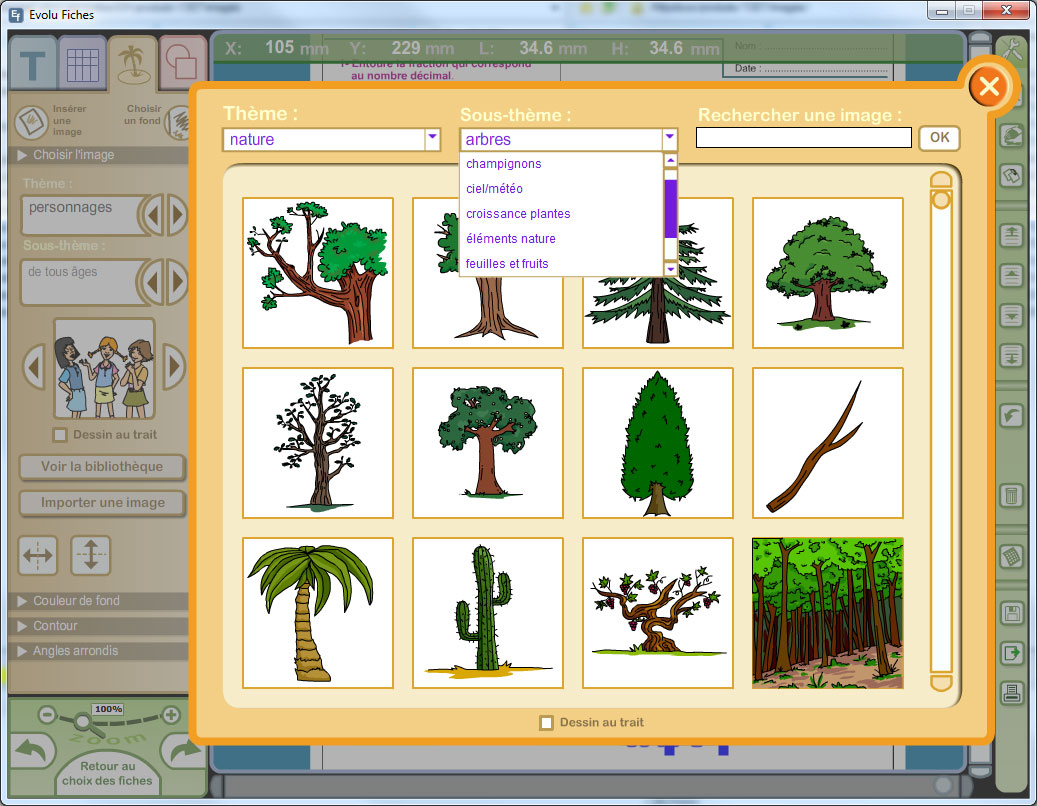Click the floppy disk save icon

pyautogui.click(x=1011, y=614)
